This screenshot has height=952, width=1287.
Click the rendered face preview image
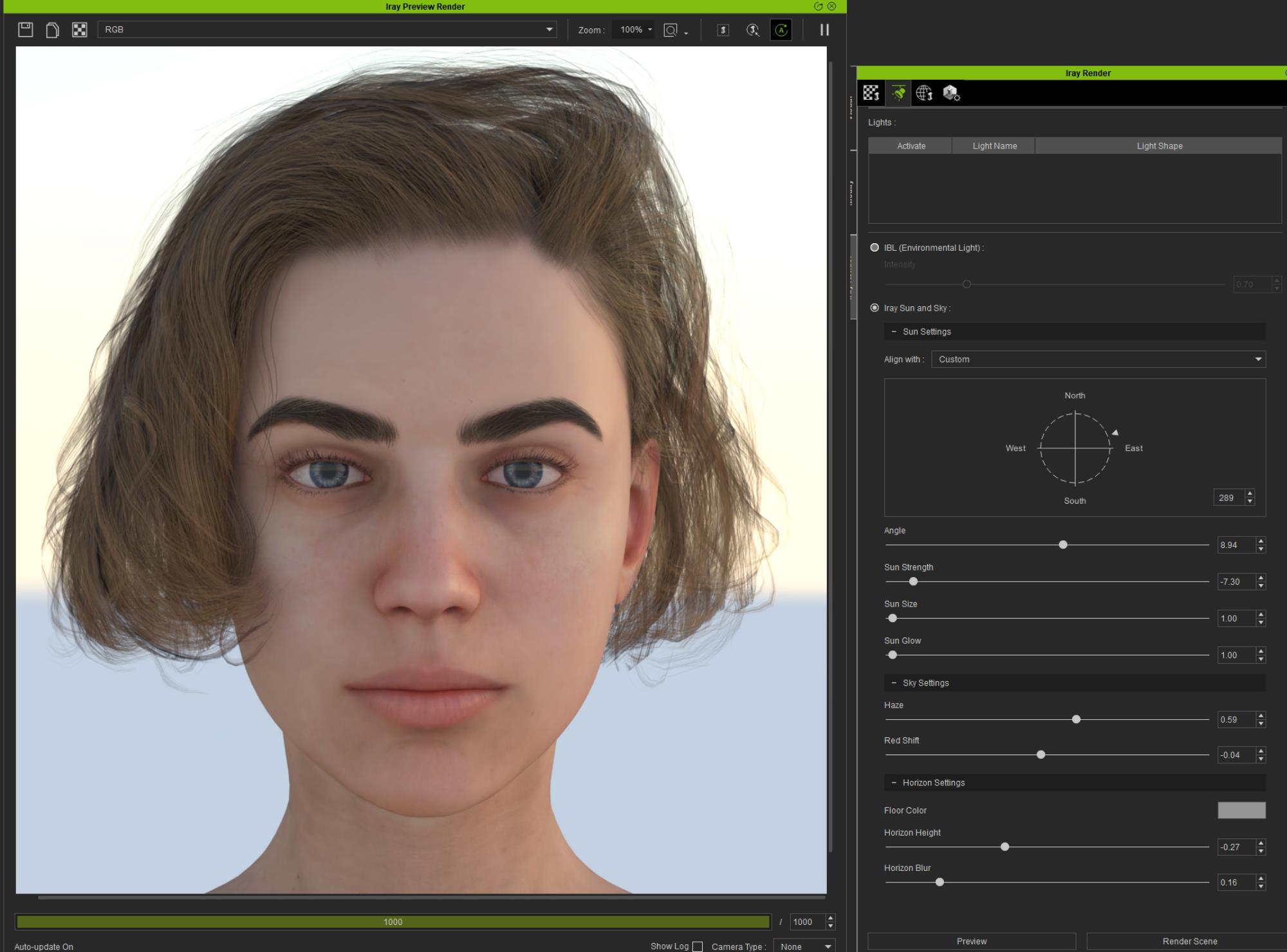pyautogui.click(x=421, y=470)
